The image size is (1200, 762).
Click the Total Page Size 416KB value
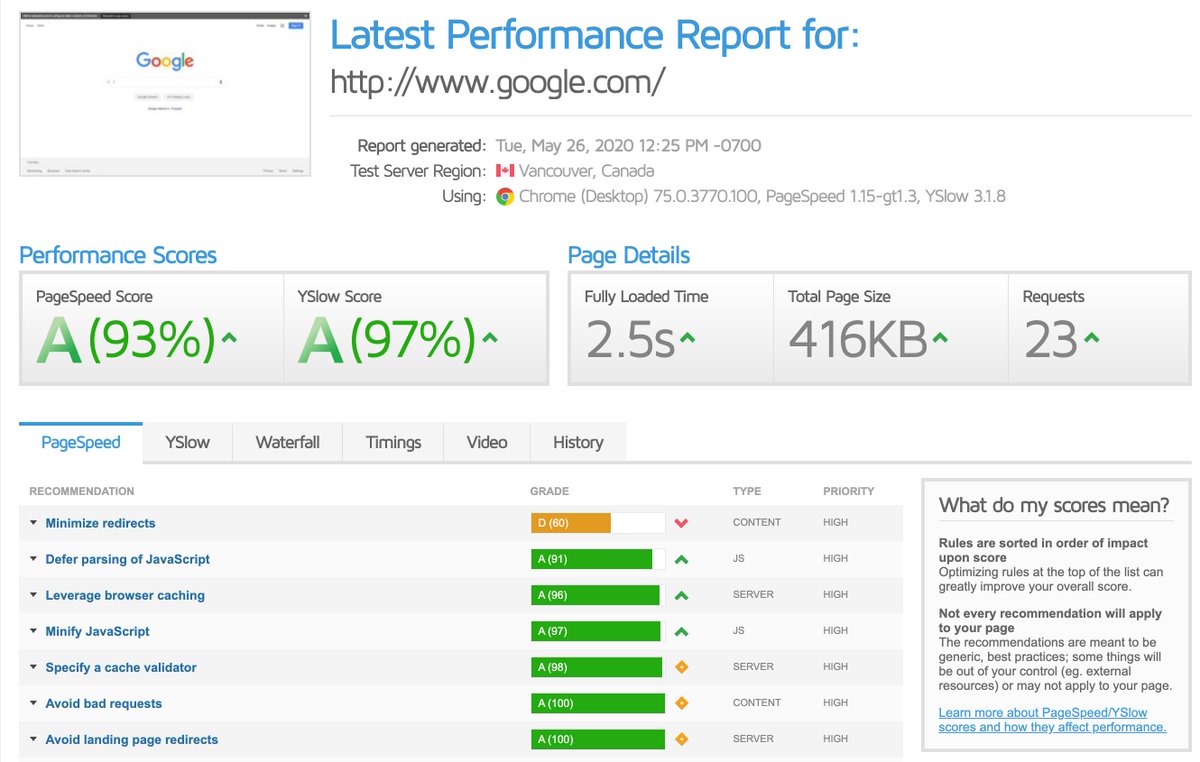coord(857,341)
